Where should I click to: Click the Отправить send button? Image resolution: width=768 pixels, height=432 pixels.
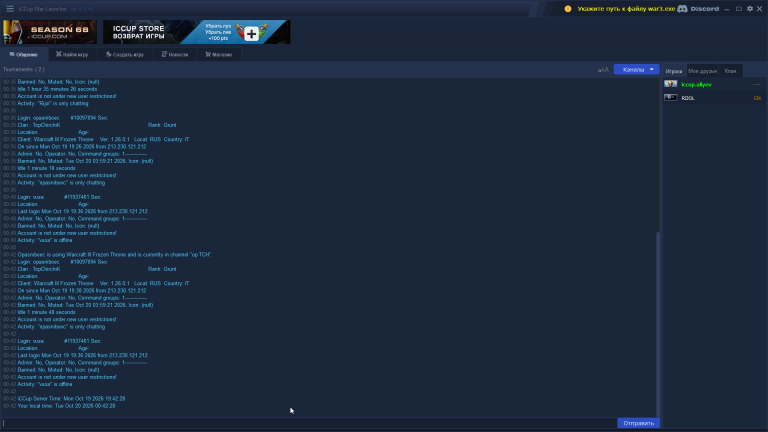[x=638, y=423]
